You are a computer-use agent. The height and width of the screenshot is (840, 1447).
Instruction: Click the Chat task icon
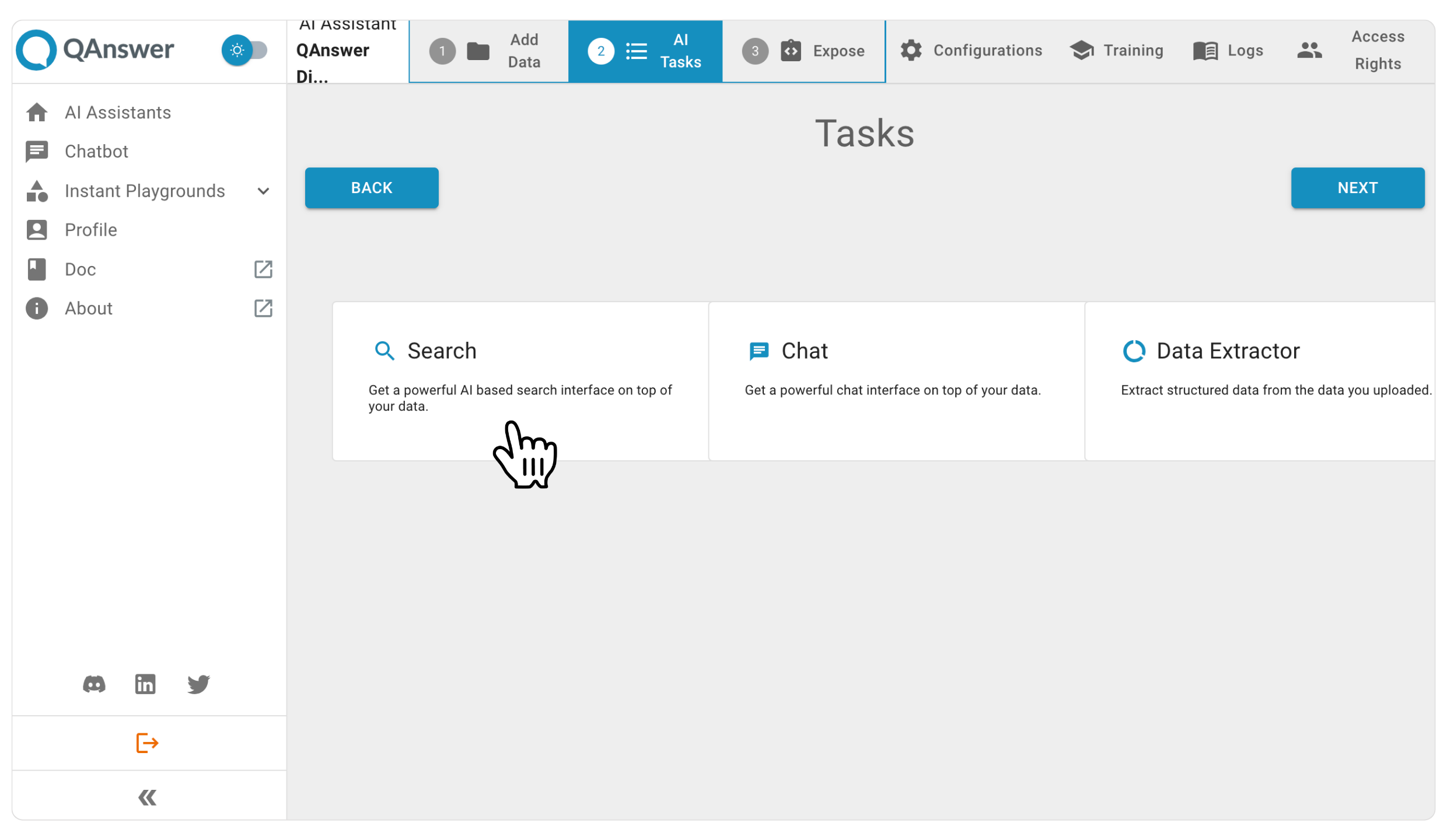pos(759,350)
